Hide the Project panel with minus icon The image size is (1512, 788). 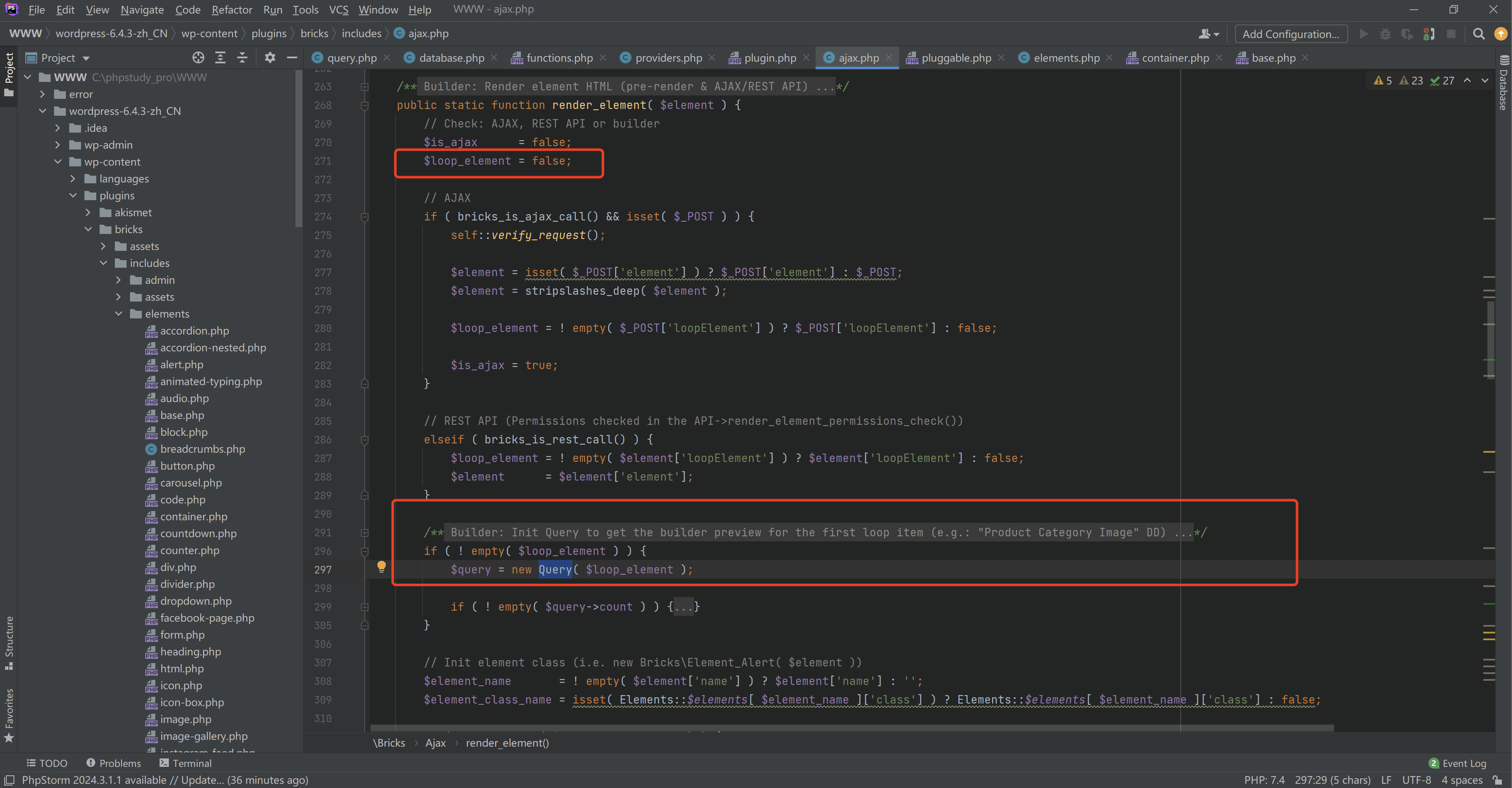(x=292, y=57)
